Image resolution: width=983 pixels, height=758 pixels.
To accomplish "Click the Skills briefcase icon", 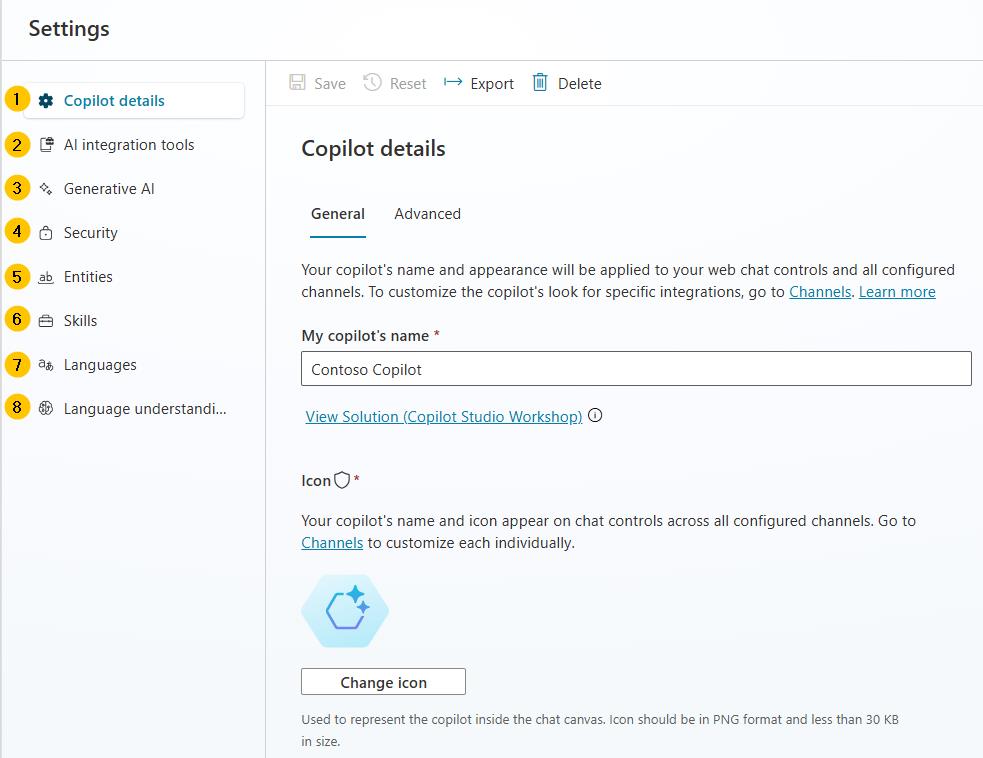I will (44, 320).
